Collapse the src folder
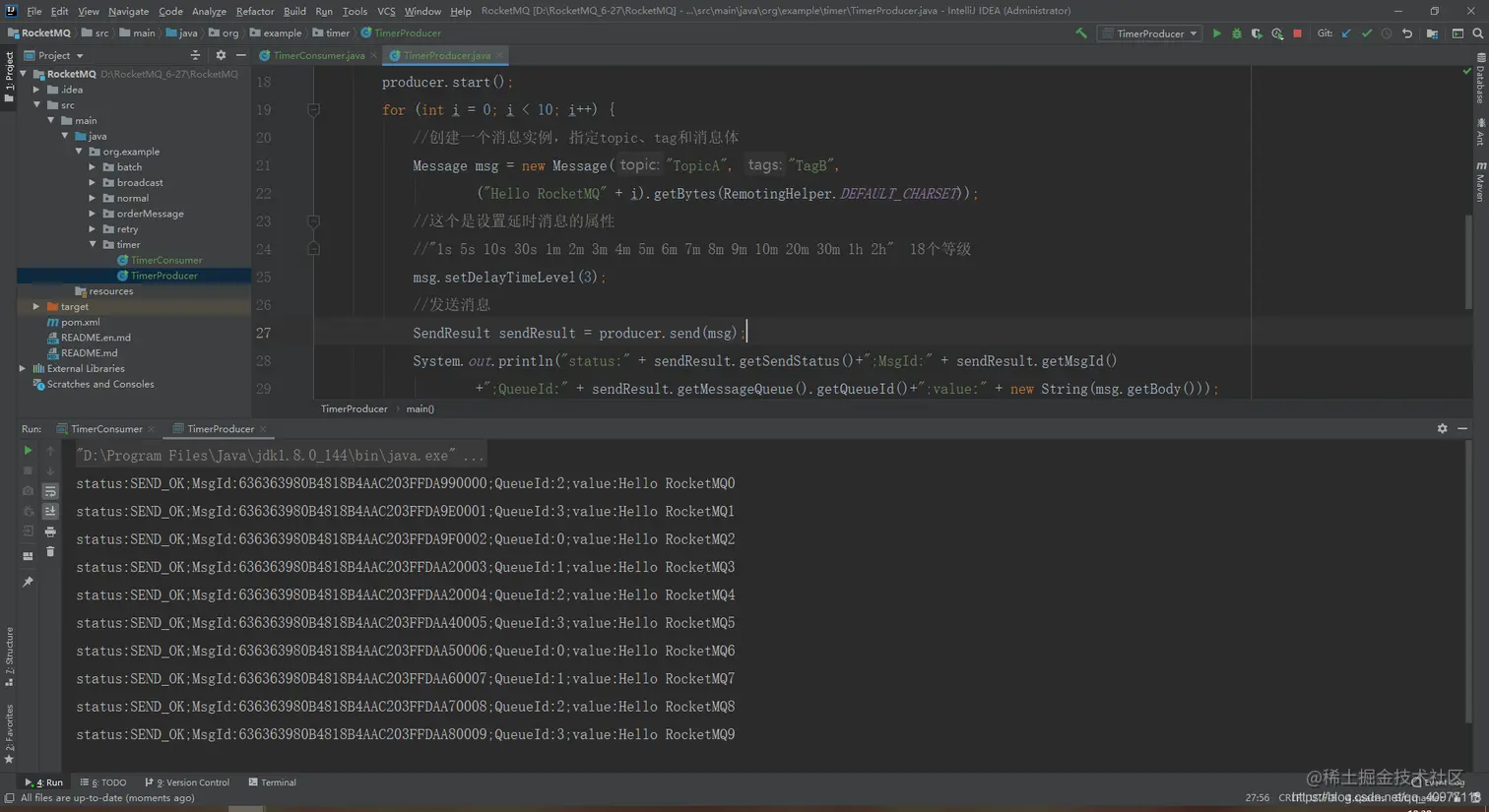 [x=36, y=105]
